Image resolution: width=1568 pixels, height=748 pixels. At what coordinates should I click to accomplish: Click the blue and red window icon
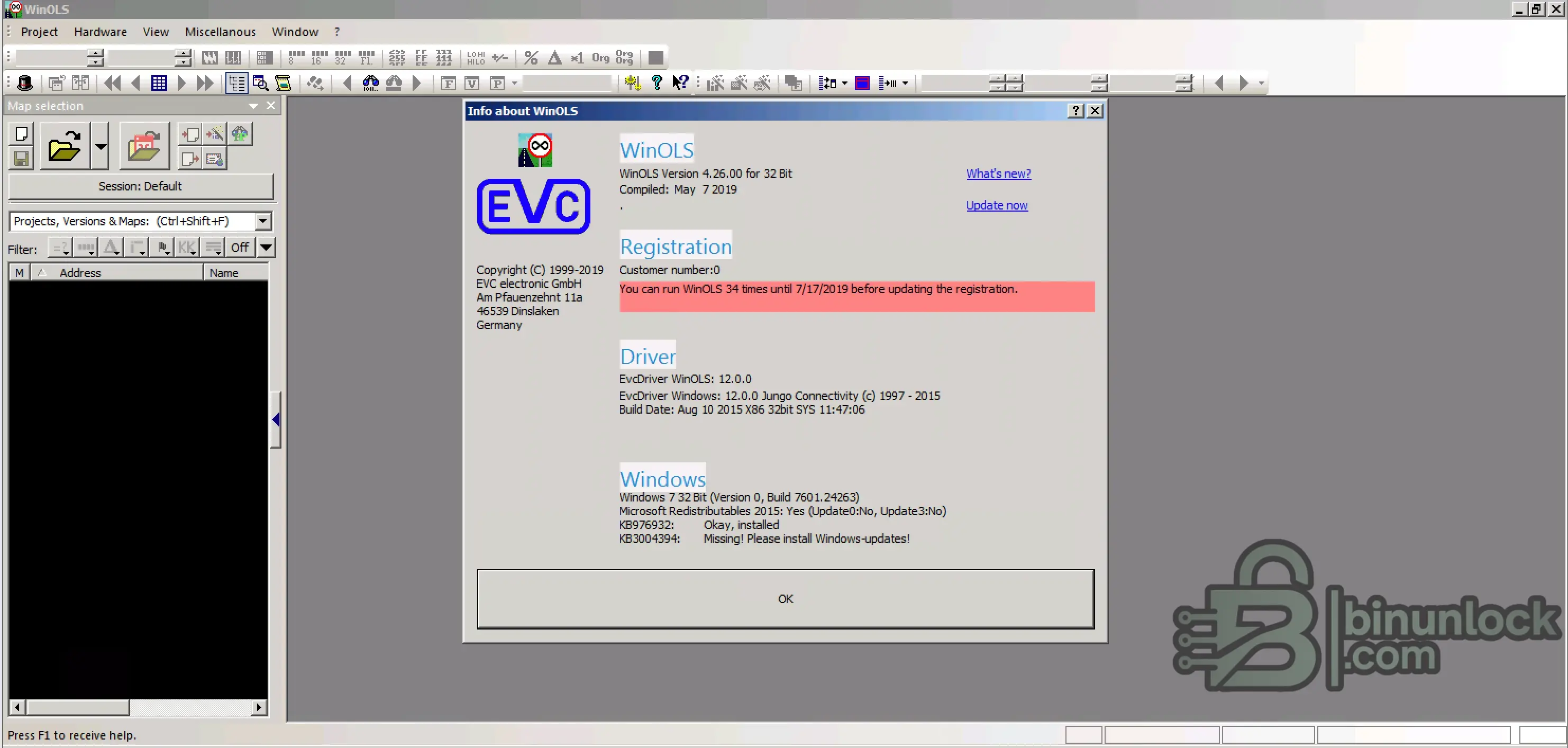click(x=862, y=83)
